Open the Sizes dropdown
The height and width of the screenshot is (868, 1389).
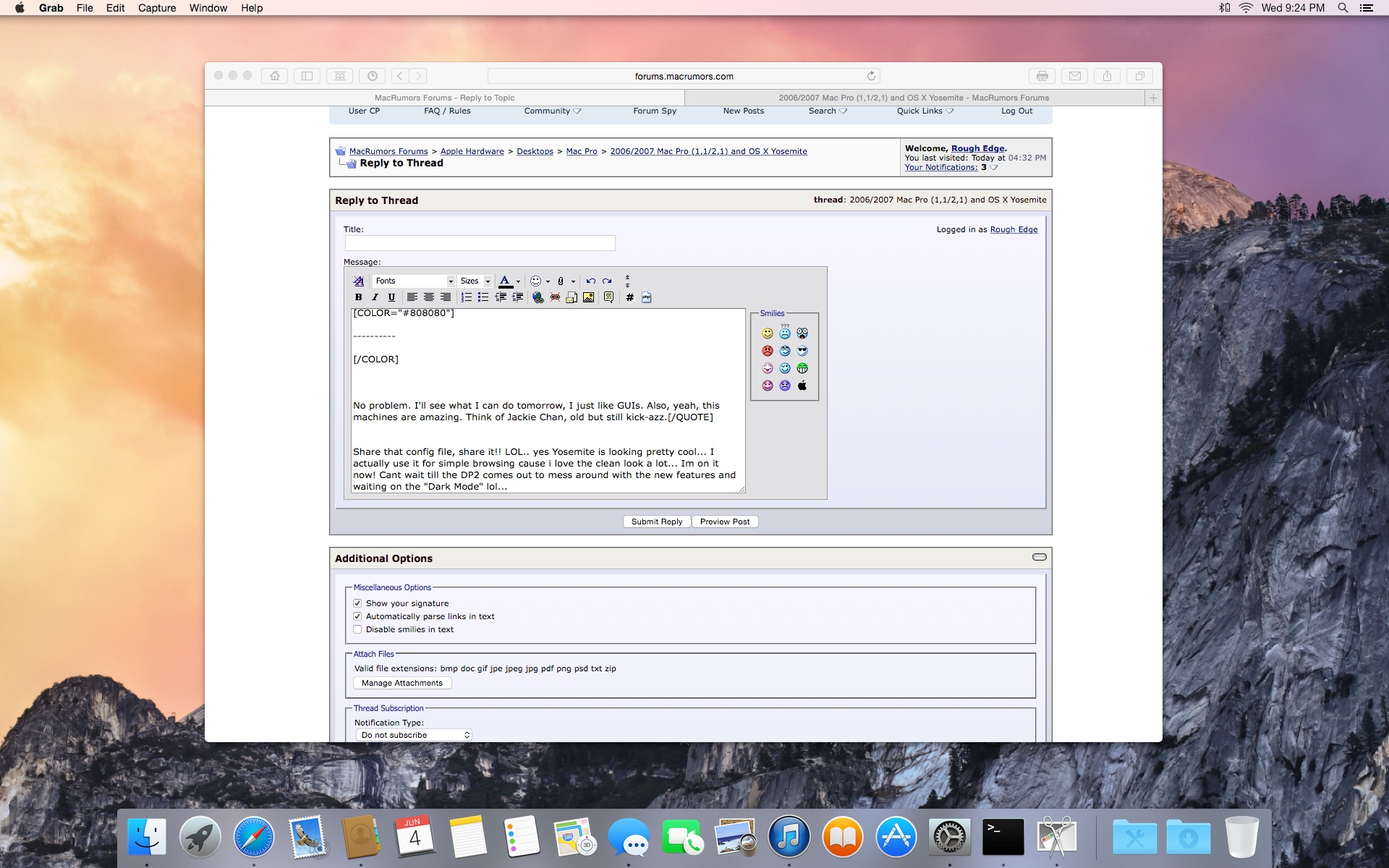coord(475,281)
